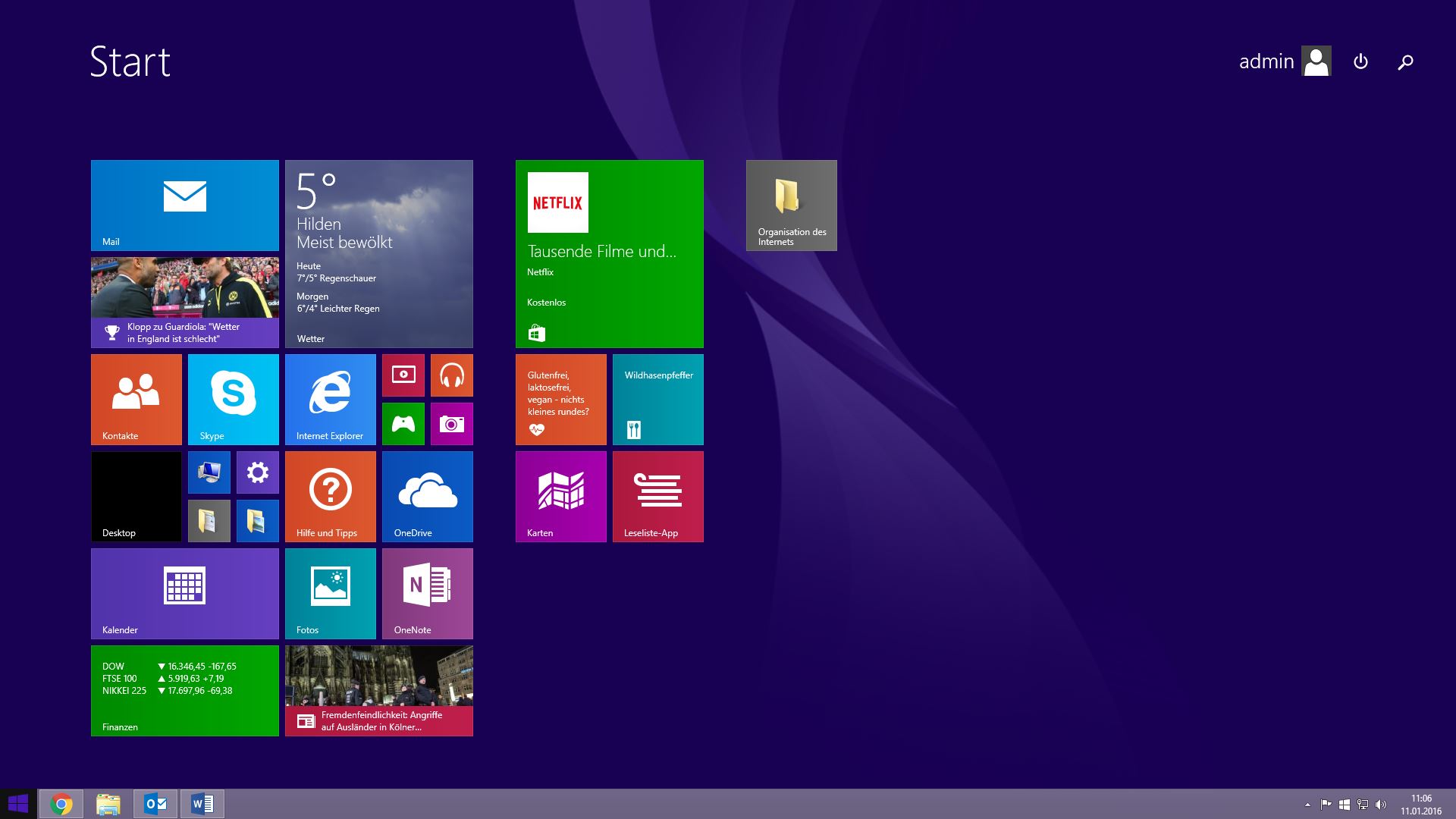This screenshot has width=1456, height=819.
Task: Open the Leseliste-App tile
Action: click(657, 496)
